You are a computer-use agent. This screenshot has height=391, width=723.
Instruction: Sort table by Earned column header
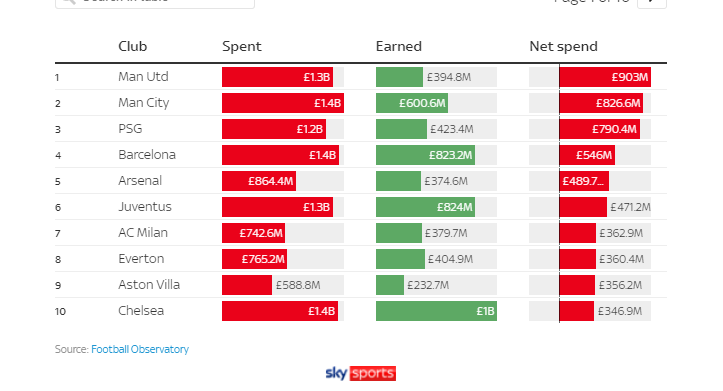tap(398, 46)
